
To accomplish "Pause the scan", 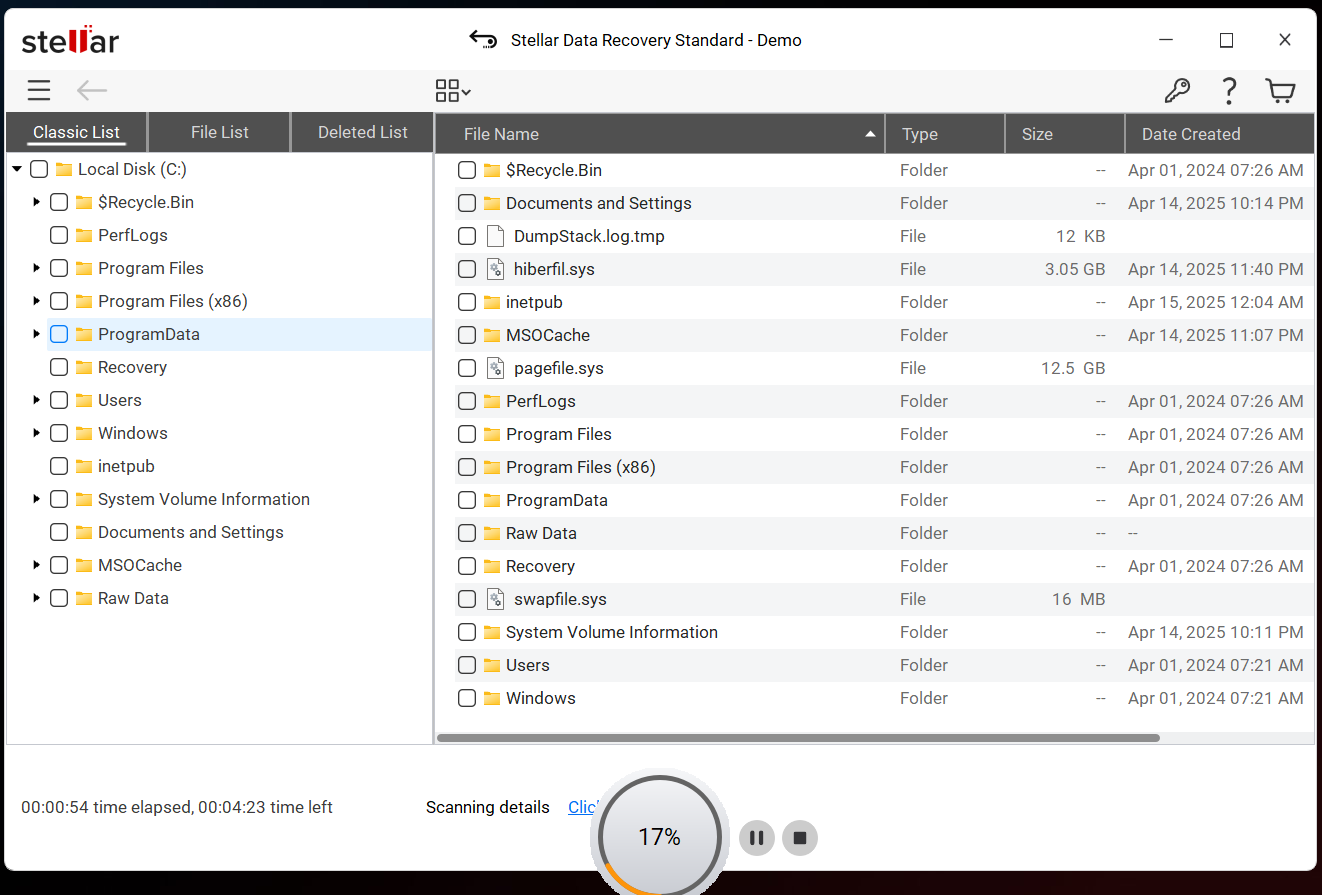I will 757,838.
